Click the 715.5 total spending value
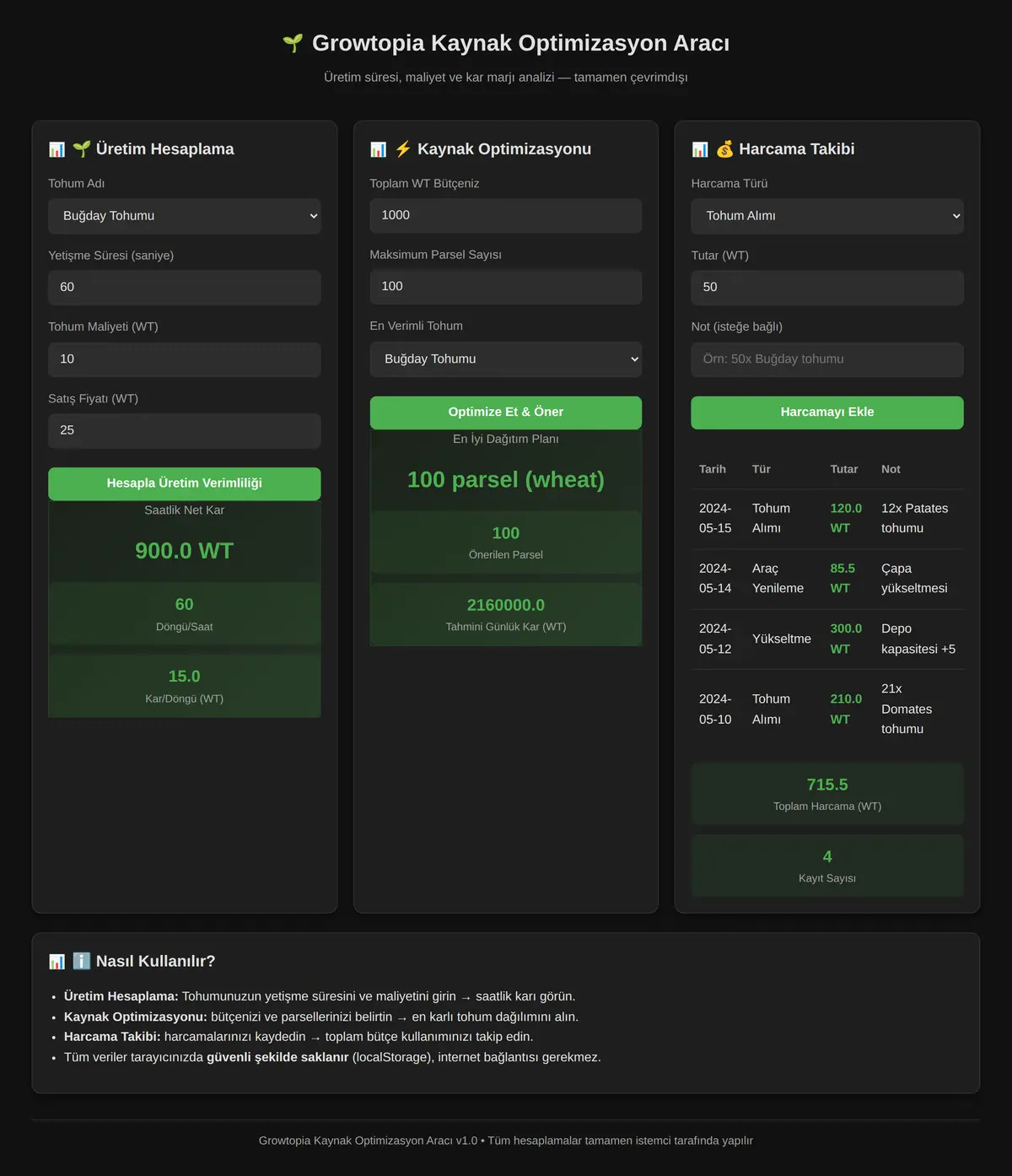1012x1176 pixels. coord(827,785)
